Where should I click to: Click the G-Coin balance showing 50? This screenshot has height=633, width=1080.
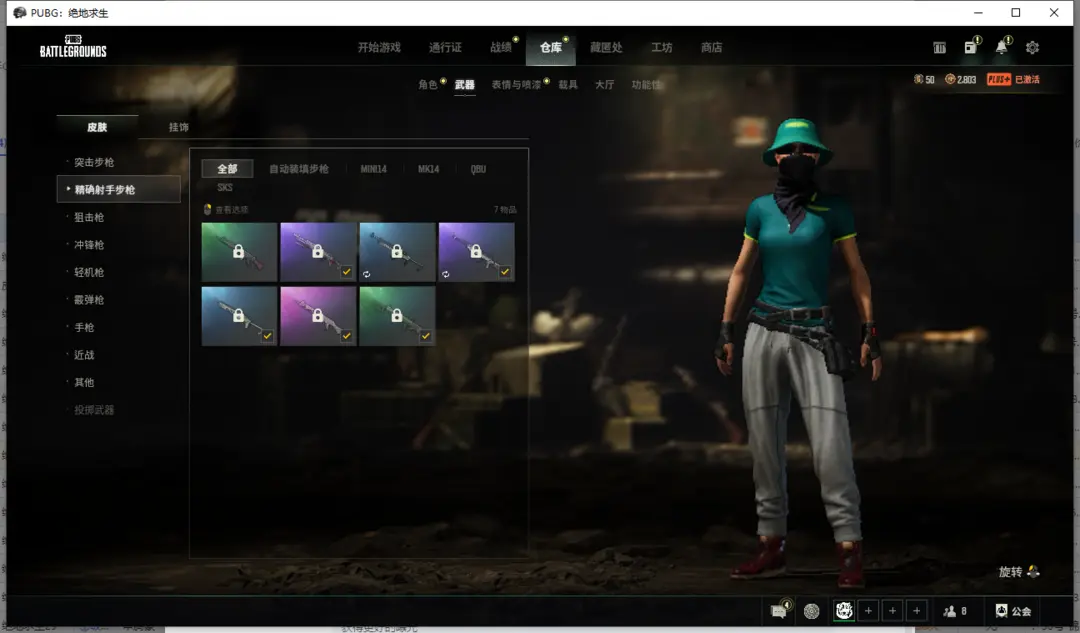[x=924, y=79]
